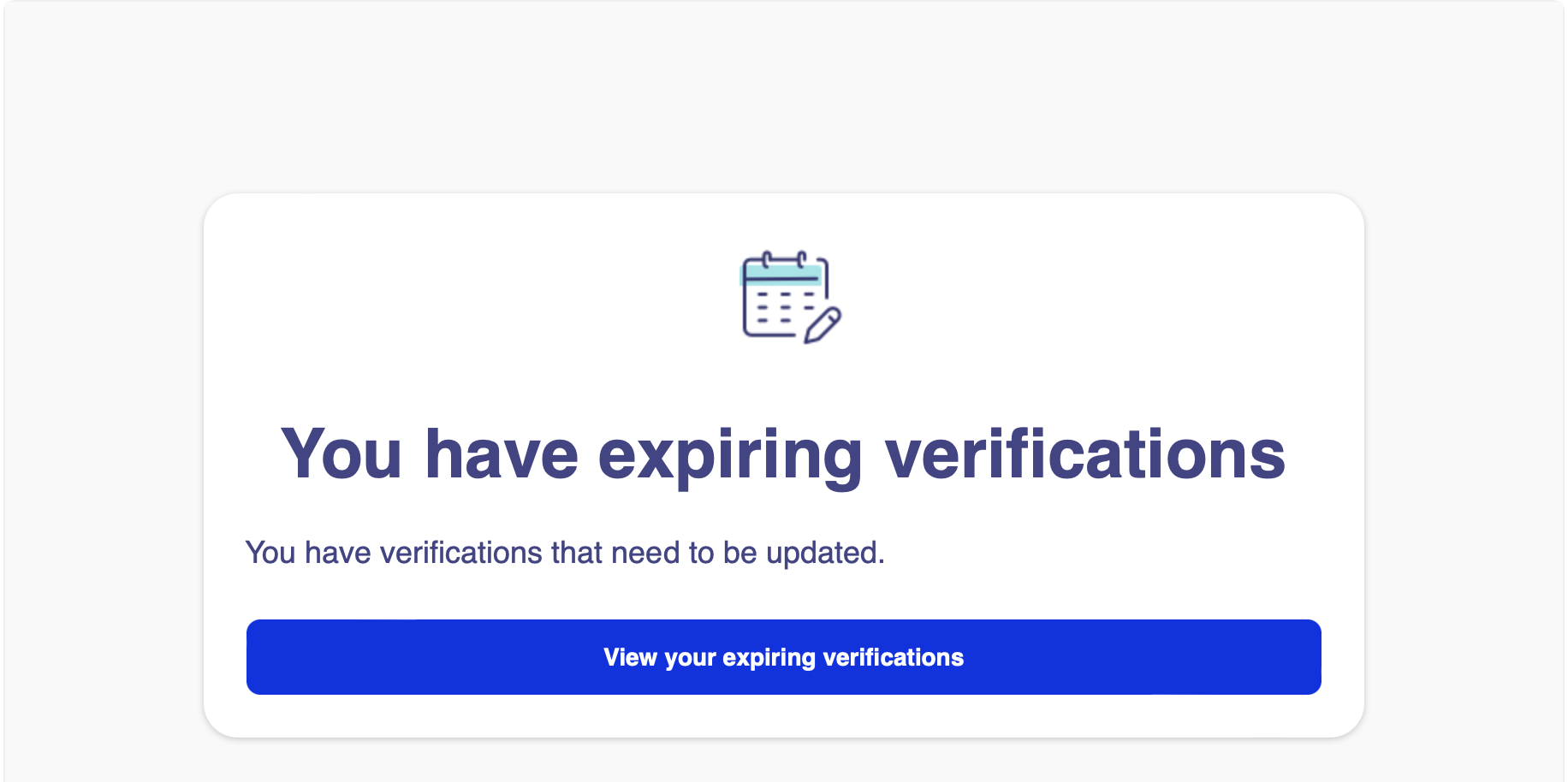The height and width of the screenshot is (782, 1568).
Task: Click the gray background above the card
Action: [x=784, y=94]
